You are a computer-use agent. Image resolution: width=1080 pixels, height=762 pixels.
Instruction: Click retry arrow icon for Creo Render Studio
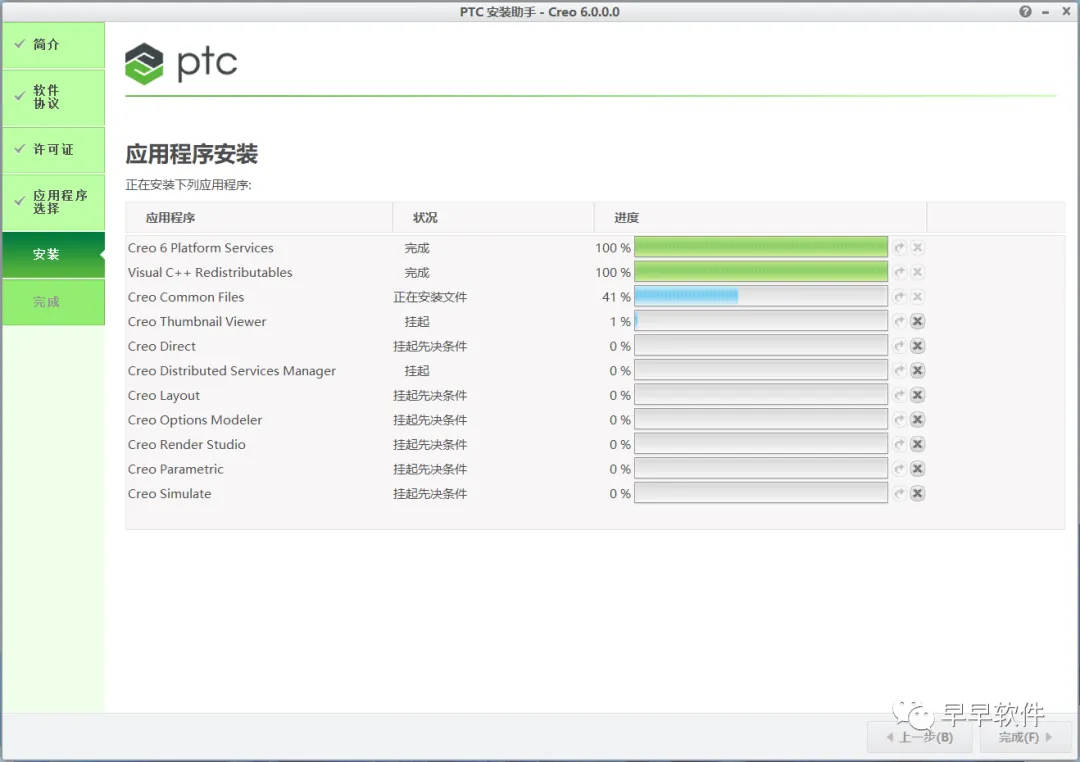click(900, 444)
